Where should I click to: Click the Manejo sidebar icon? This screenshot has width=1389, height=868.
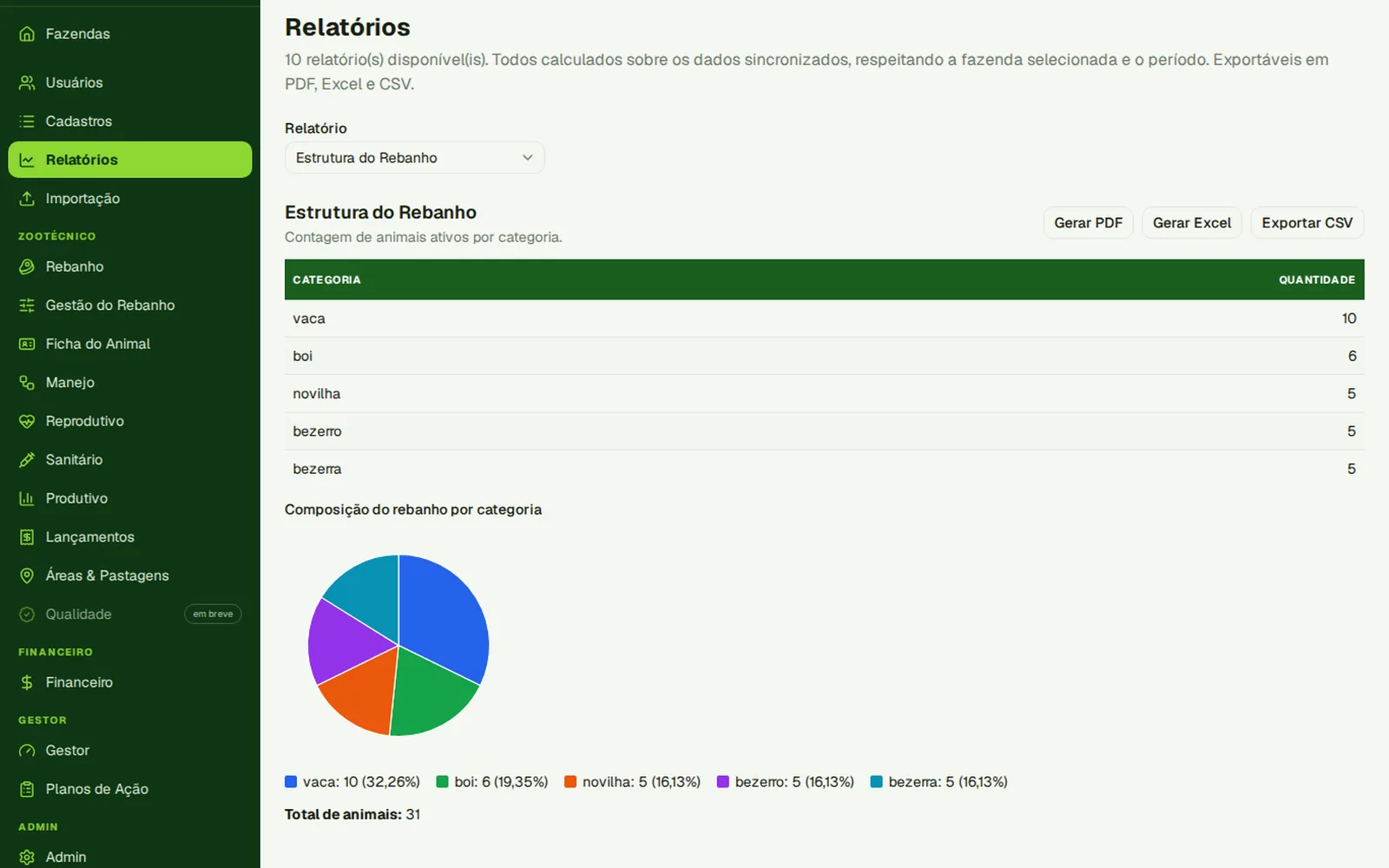point(27,383)
